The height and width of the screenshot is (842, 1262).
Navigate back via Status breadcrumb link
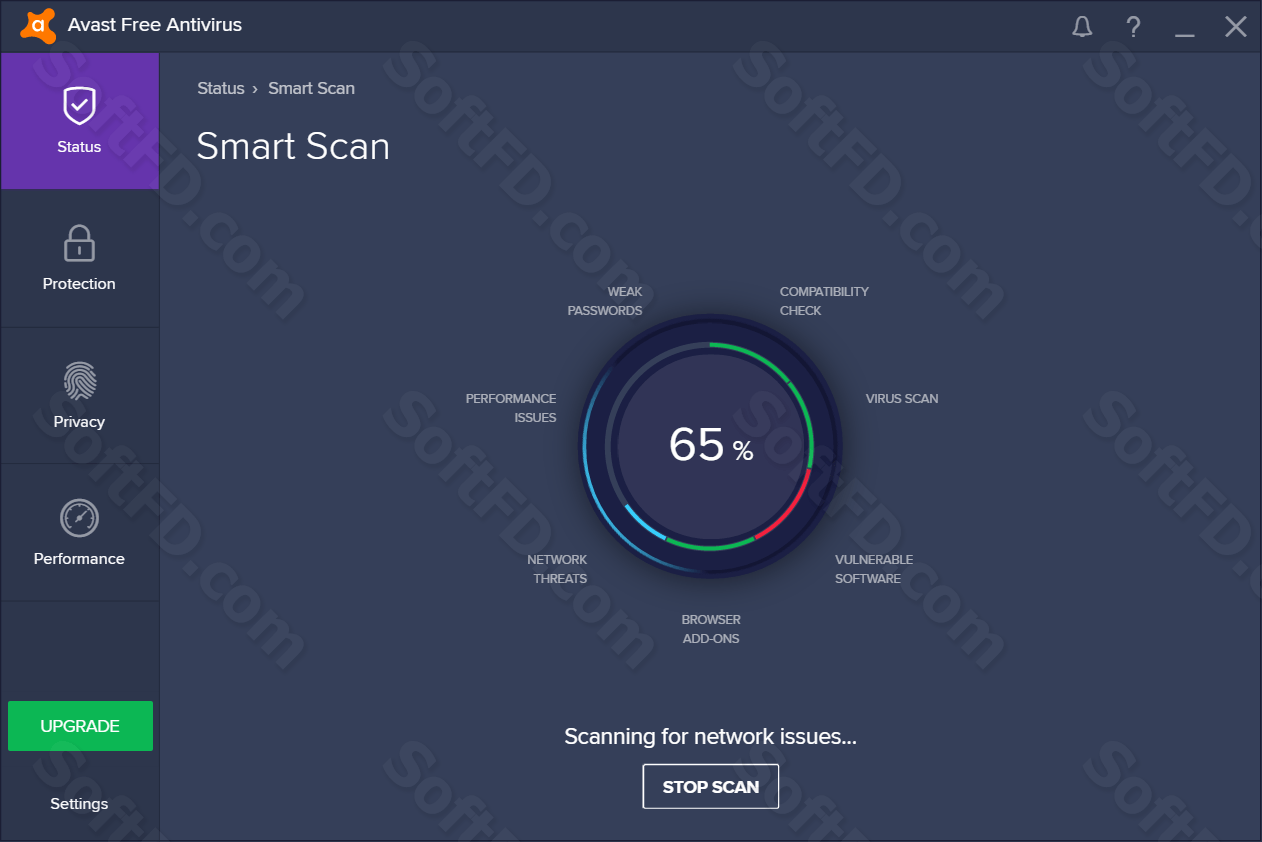[x=221, y=88]
